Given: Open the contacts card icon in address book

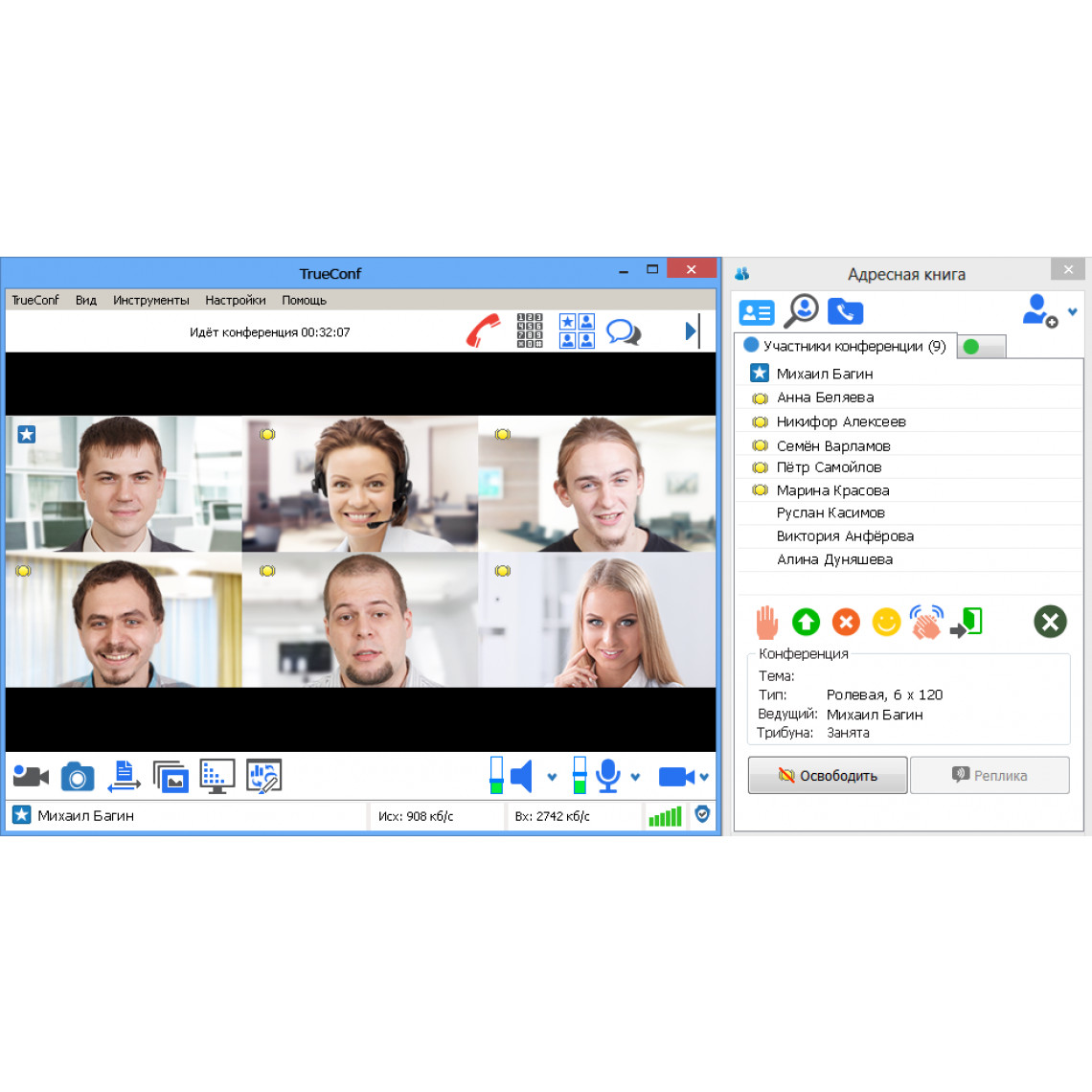Looking at the screenshot, I should tap(757, 312).
